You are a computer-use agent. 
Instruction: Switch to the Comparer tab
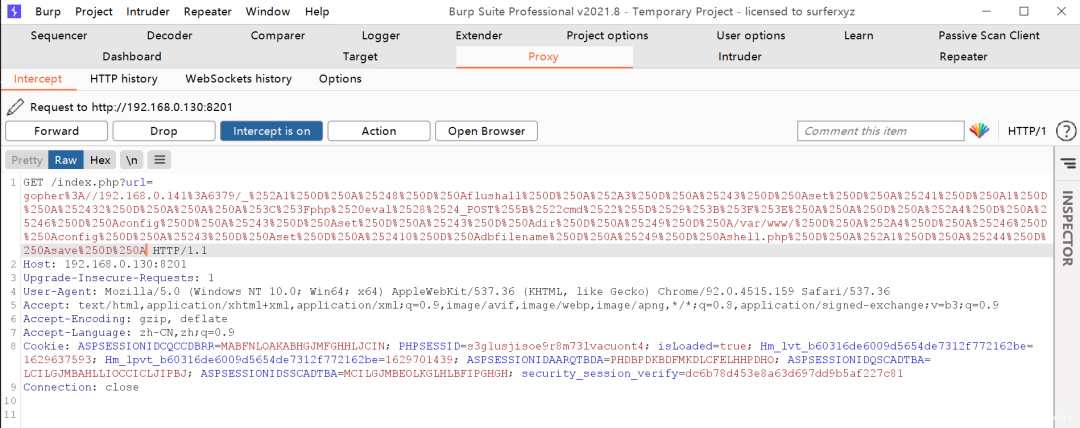(278, 35)
